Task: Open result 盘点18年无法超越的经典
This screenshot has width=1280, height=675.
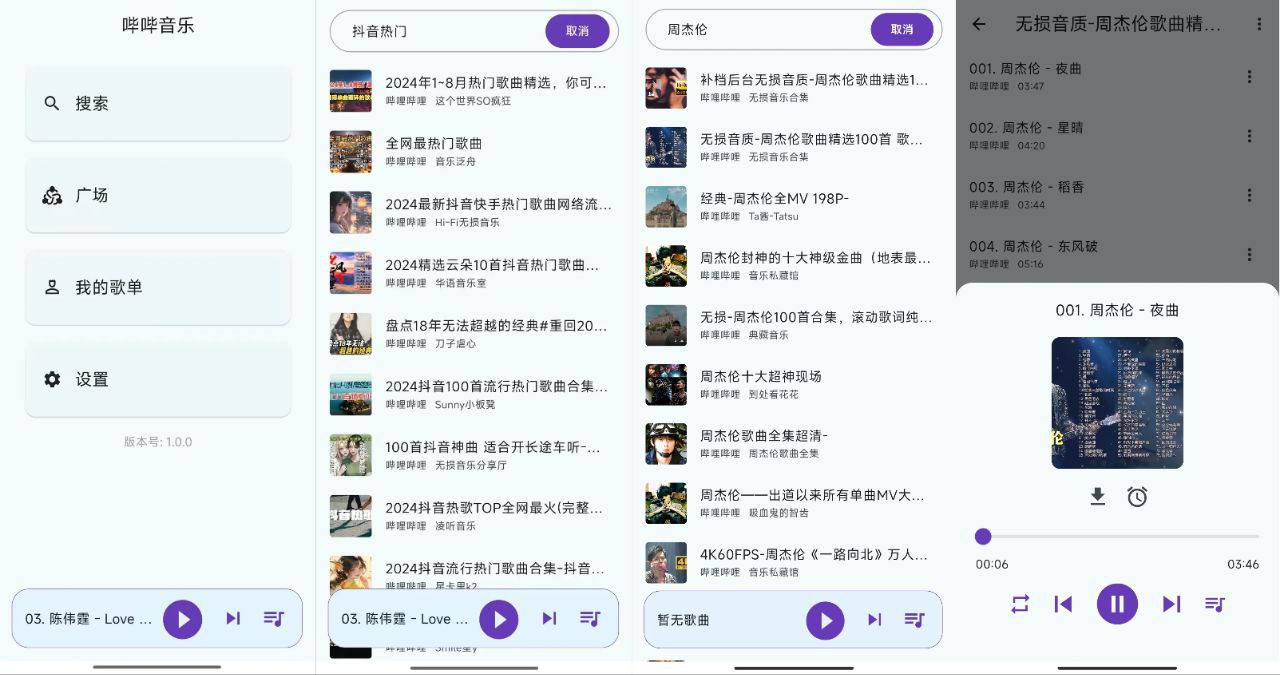Action: point(474,334)
